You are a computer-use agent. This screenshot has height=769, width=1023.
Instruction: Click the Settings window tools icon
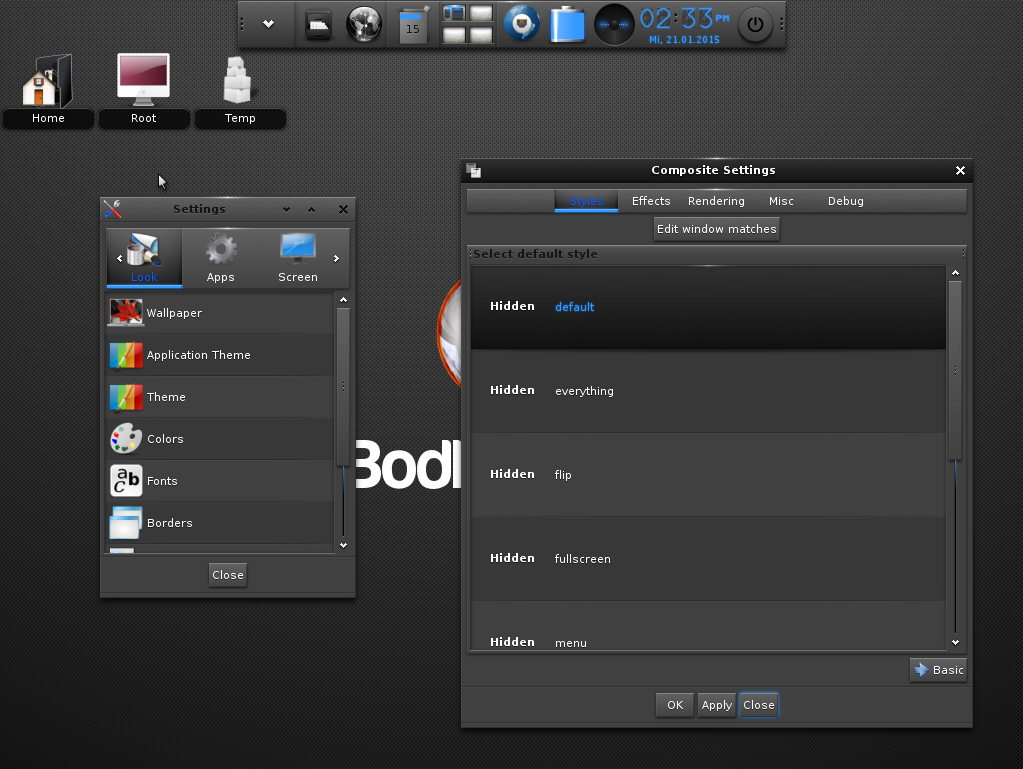(x=112, y=209)
